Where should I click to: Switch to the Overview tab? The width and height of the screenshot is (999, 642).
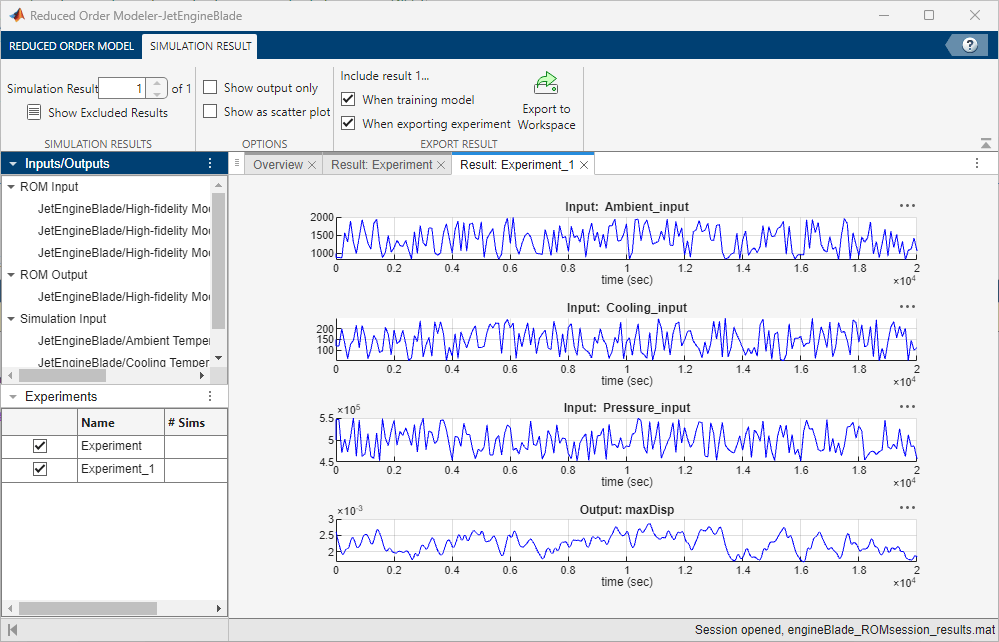[x=277, y=164]
